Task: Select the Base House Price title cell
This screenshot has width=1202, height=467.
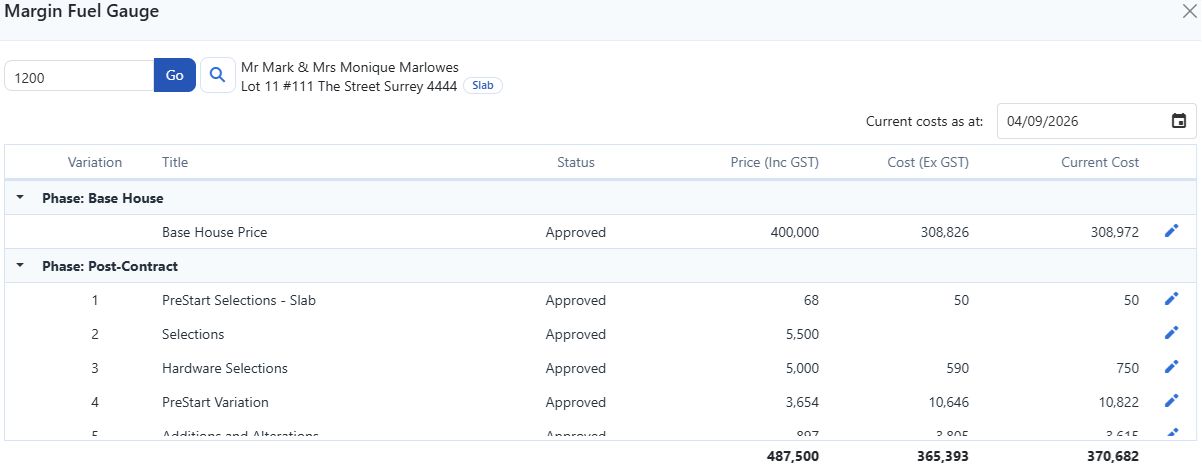Action: pyautogui.click(x=214, y=232)
